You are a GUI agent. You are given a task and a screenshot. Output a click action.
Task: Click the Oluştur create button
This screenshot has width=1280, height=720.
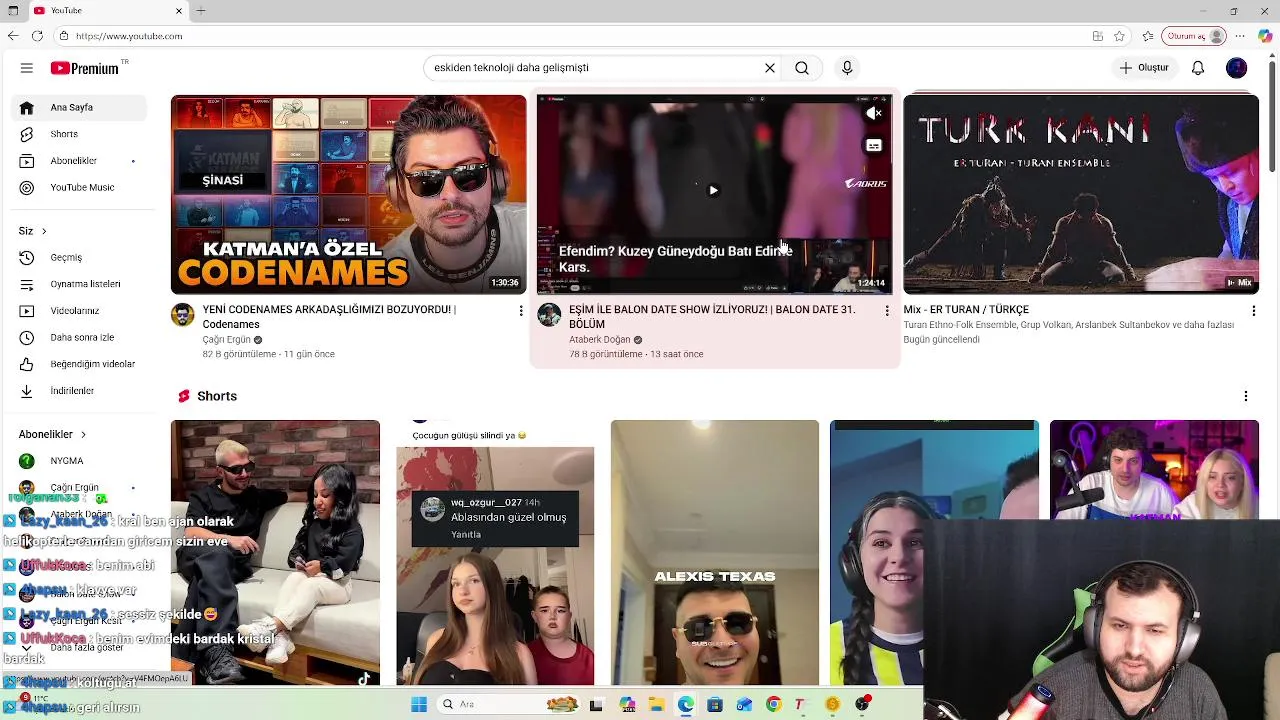(1144, 68)
